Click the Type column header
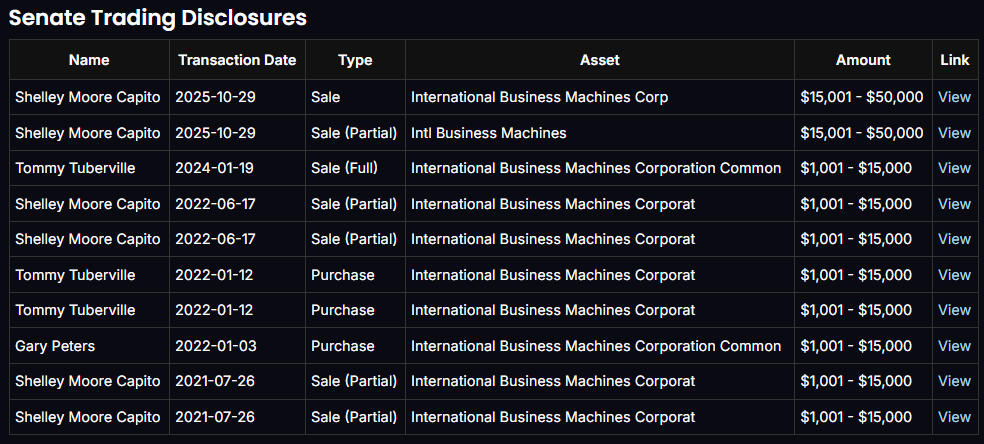Image resolution: width=984 pixels, height=444 pixels. [x=355, y=60]
